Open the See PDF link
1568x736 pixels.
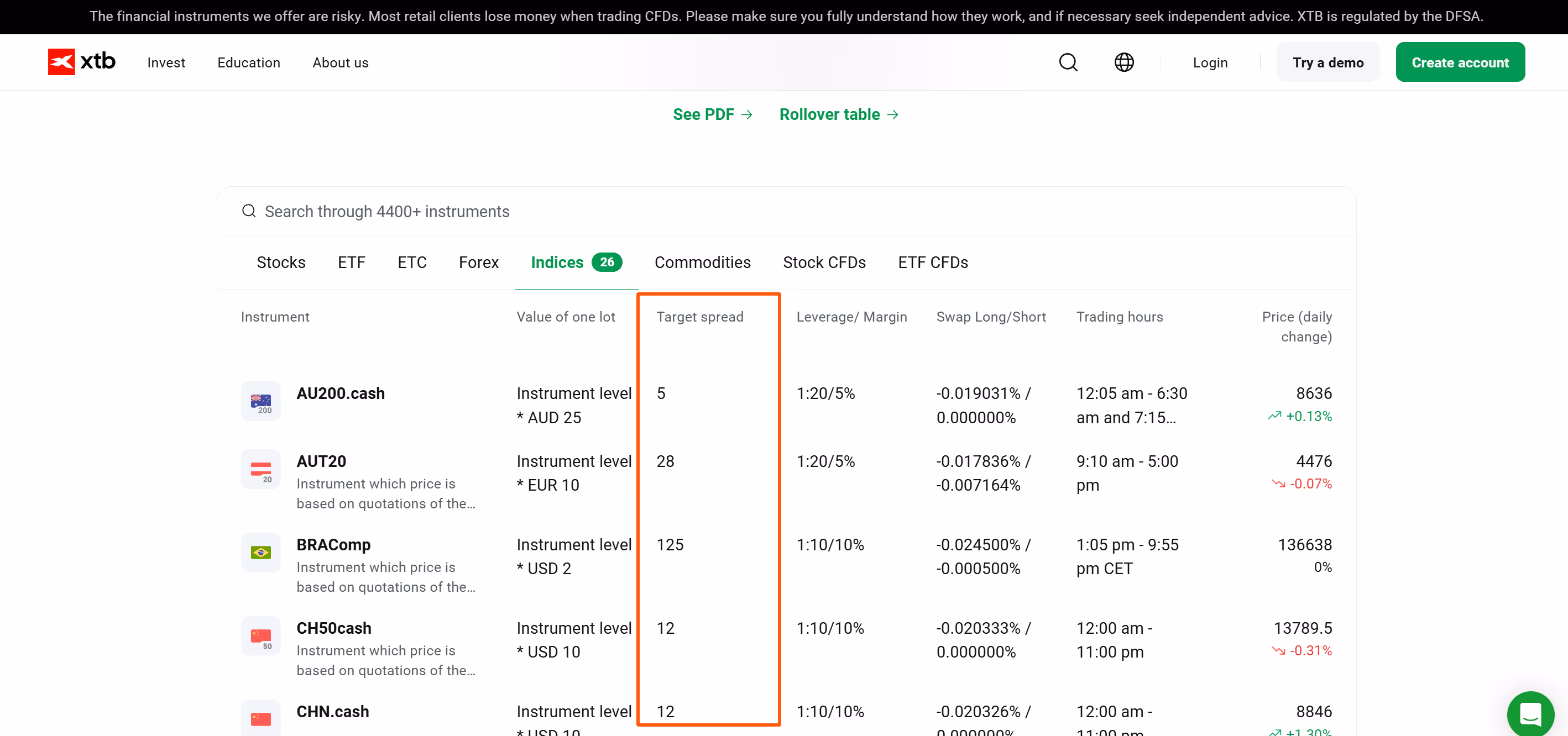713,114
